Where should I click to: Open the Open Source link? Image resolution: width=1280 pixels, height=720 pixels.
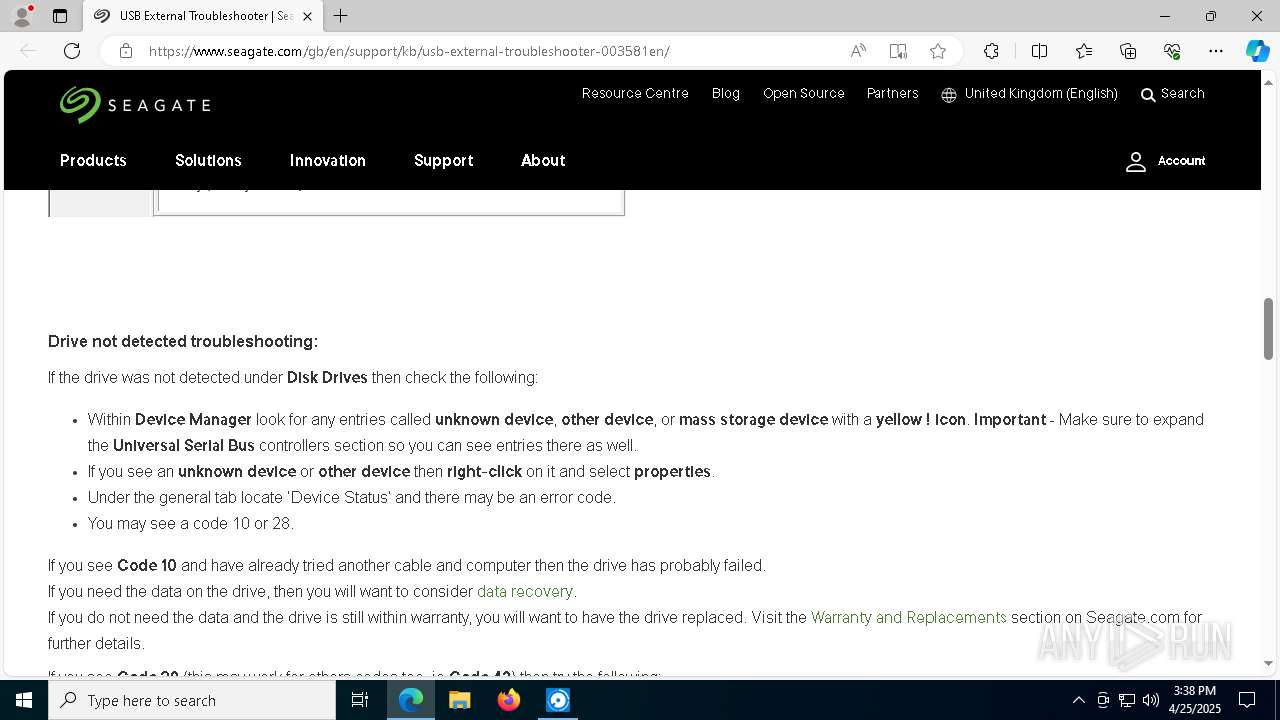[x=804, y=94]
